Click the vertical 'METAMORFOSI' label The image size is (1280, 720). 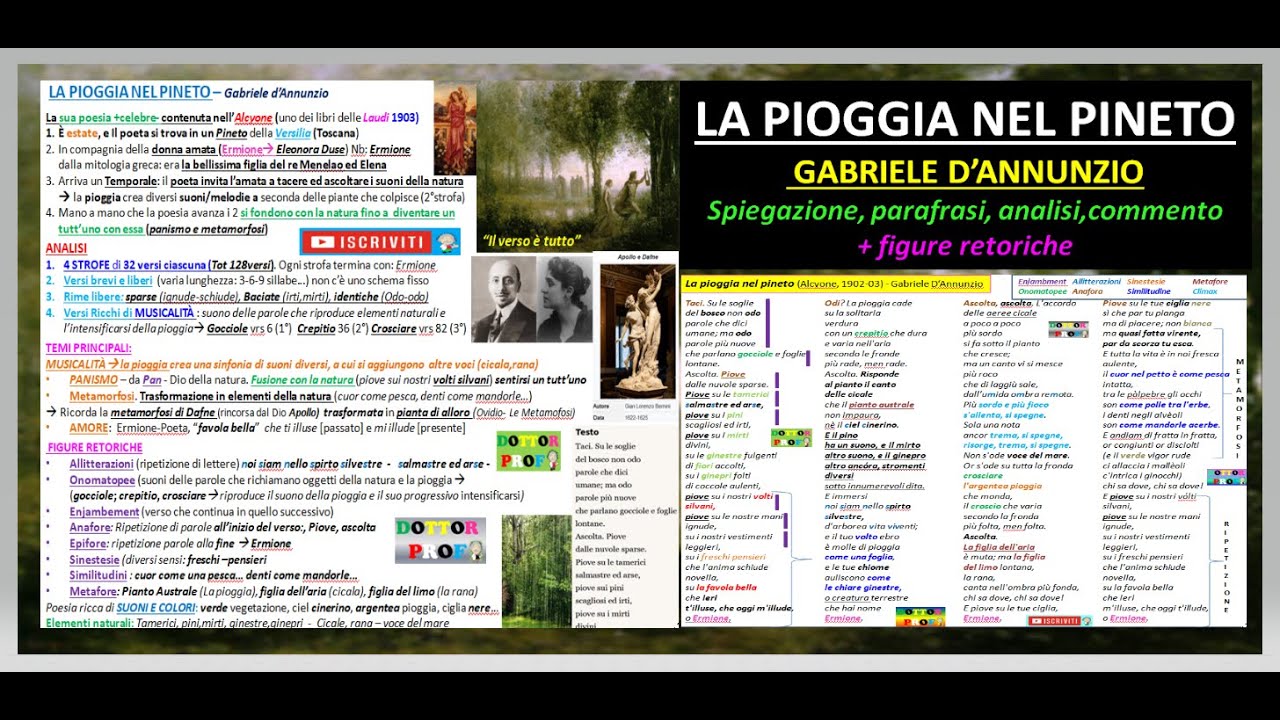pyautogui.click(x=1238, y=407)
